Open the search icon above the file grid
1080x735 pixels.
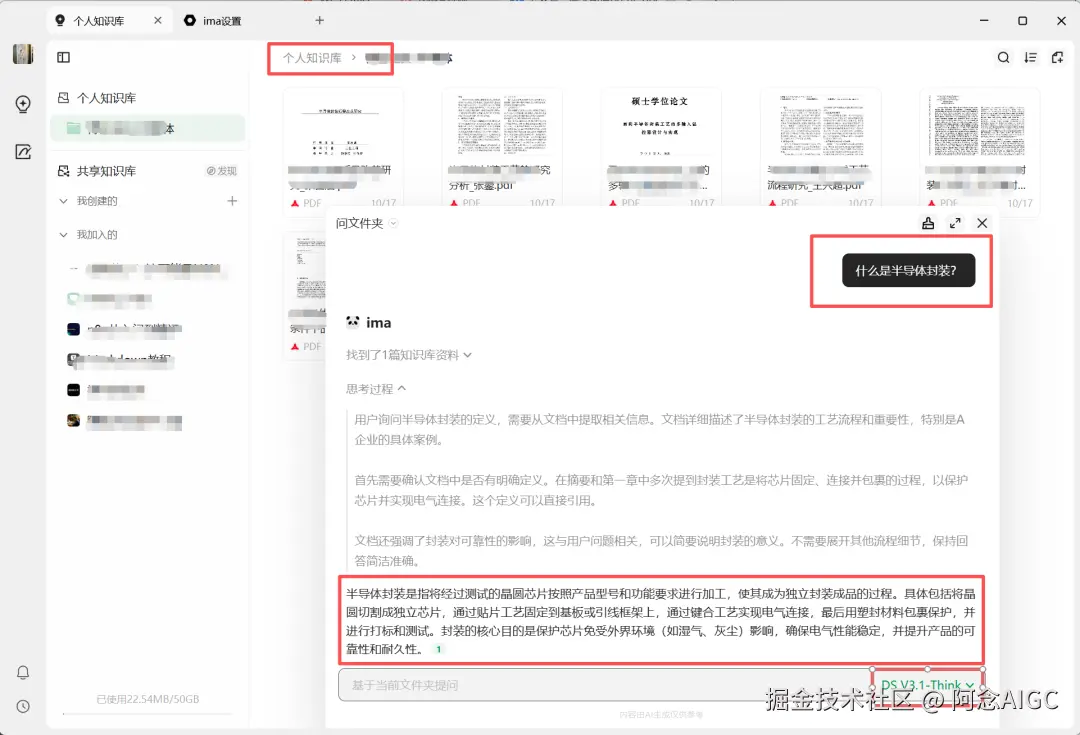(x=1003, y=58)
